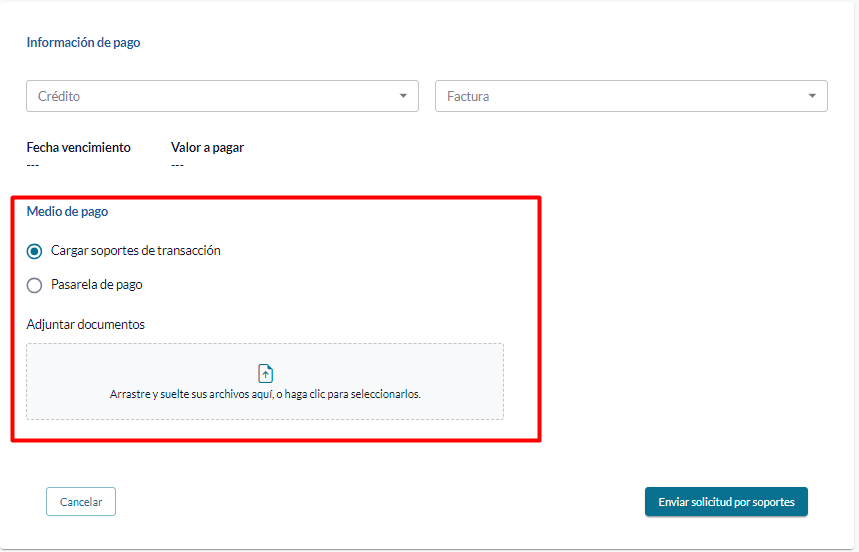Viewport: 859px width, 552px height.
Task: Click the 'Arrastre y suelte sus archivos' text
Action: click(x=265, y=394)
